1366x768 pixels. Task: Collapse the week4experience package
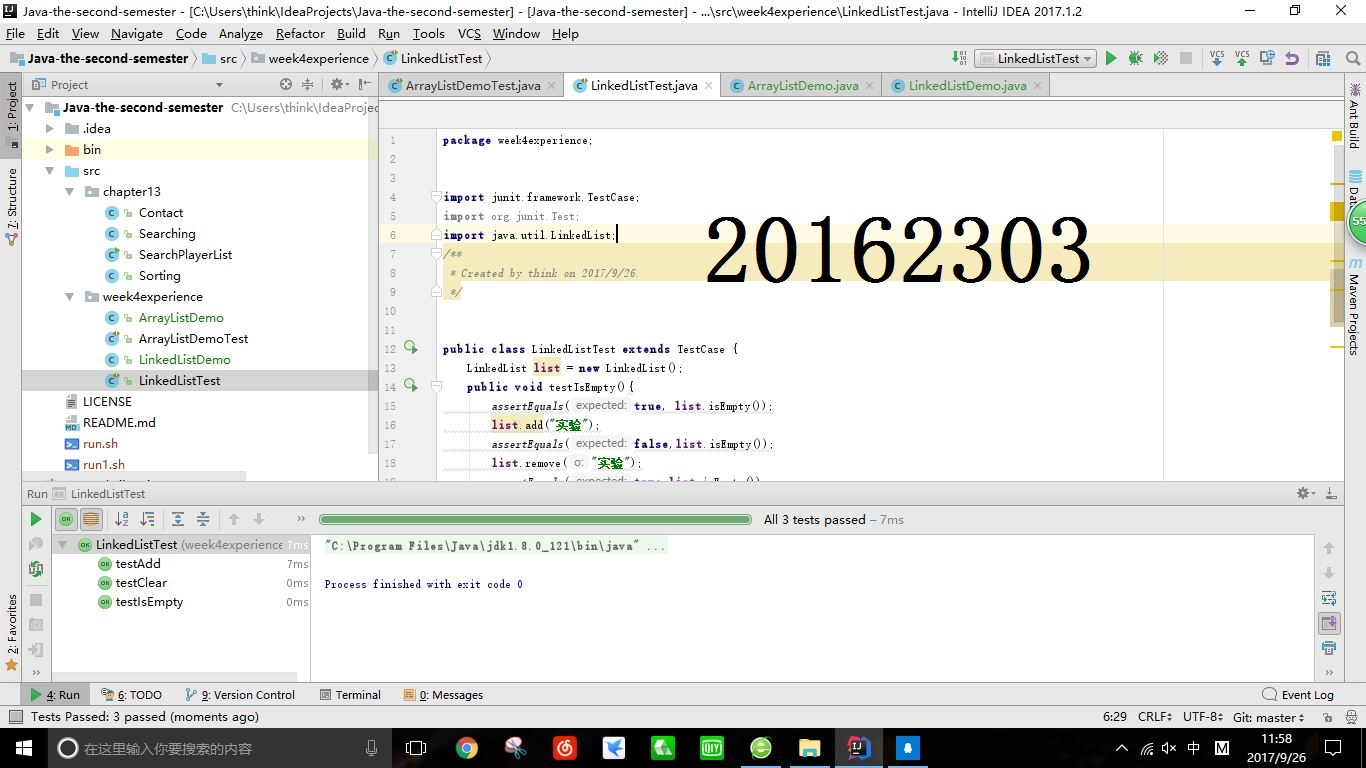69,297
